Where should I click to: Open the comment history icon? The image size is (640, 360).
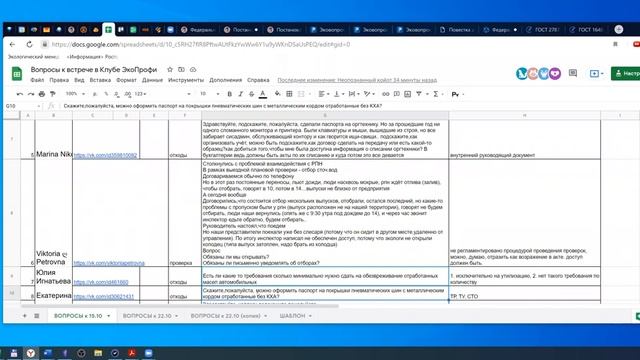tap(573, 73)
